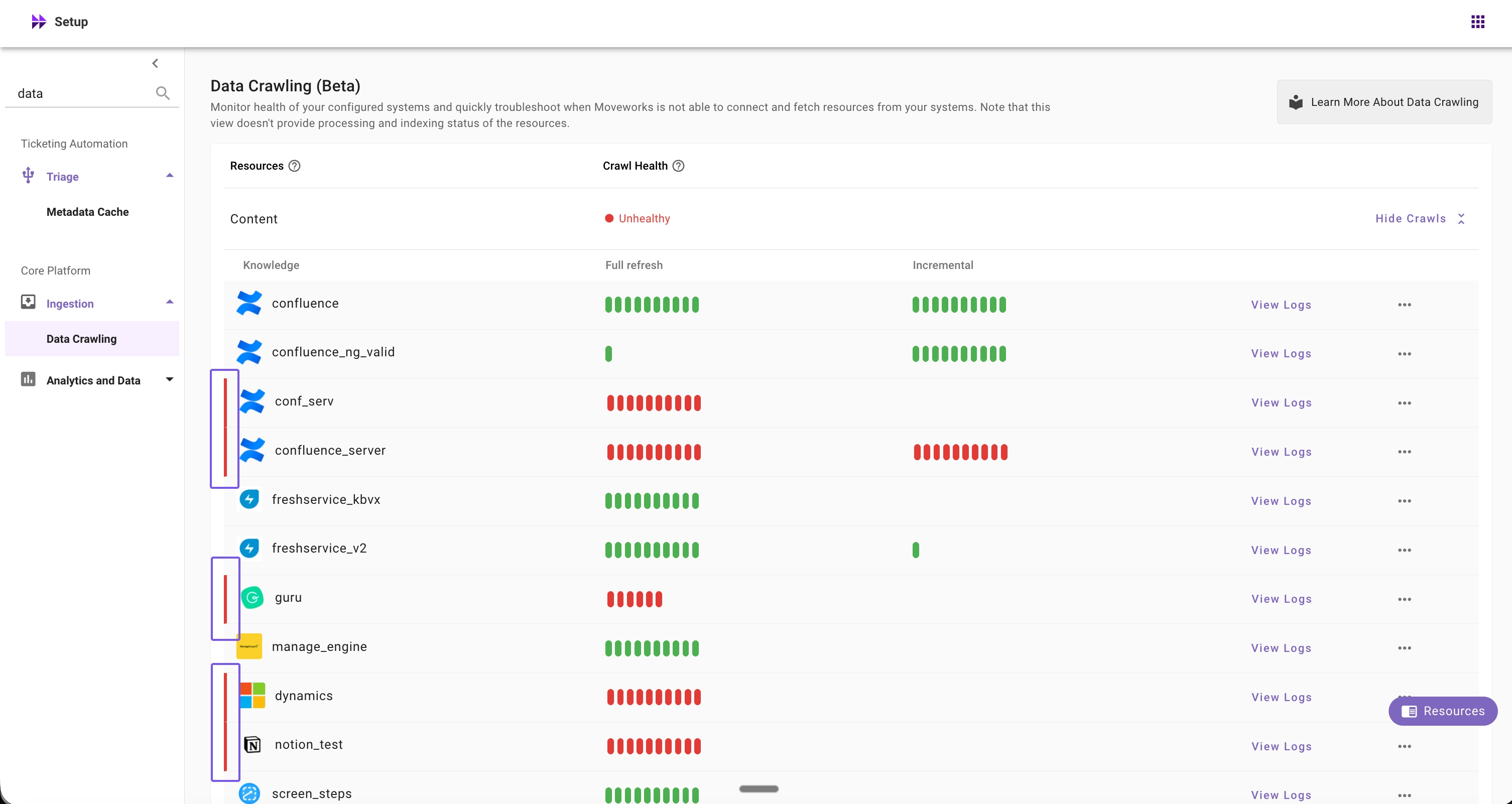
Task: Select Data Crawling in sidebar
Action: click(x=82, y=339)
